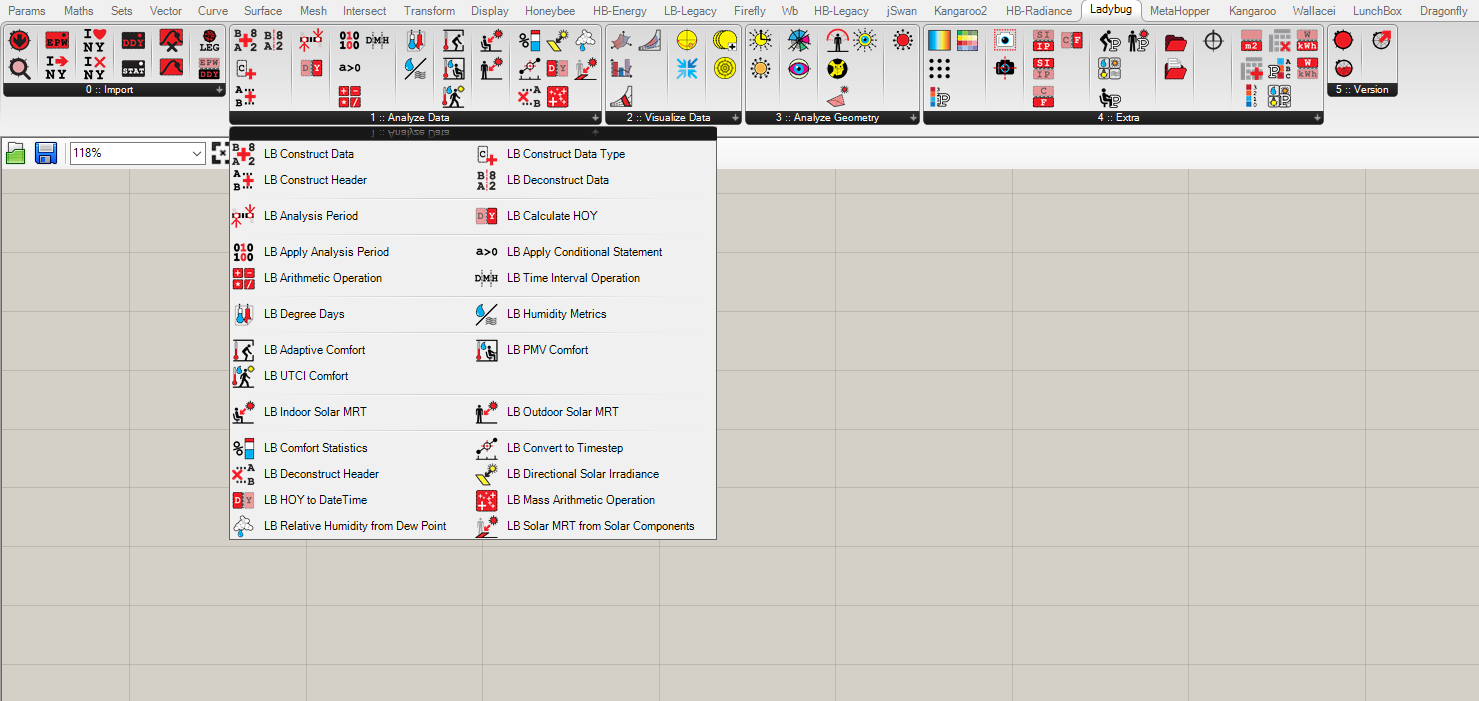Click the blue-to-red gradient legend icon in Extra panel

pos(938,40)
